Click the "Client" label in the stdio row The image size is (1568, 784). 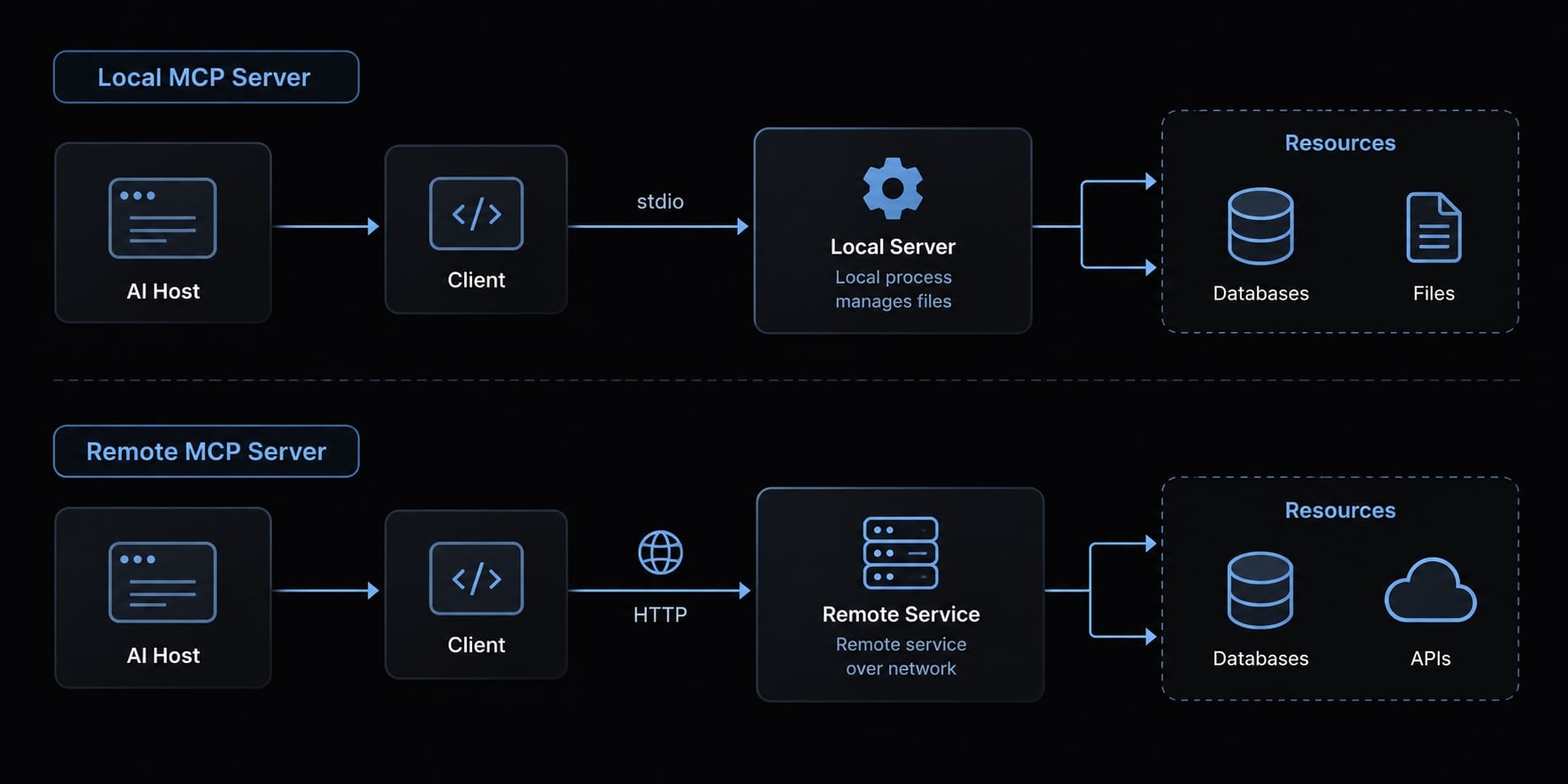pyautogui.click(x=476, y=280)
